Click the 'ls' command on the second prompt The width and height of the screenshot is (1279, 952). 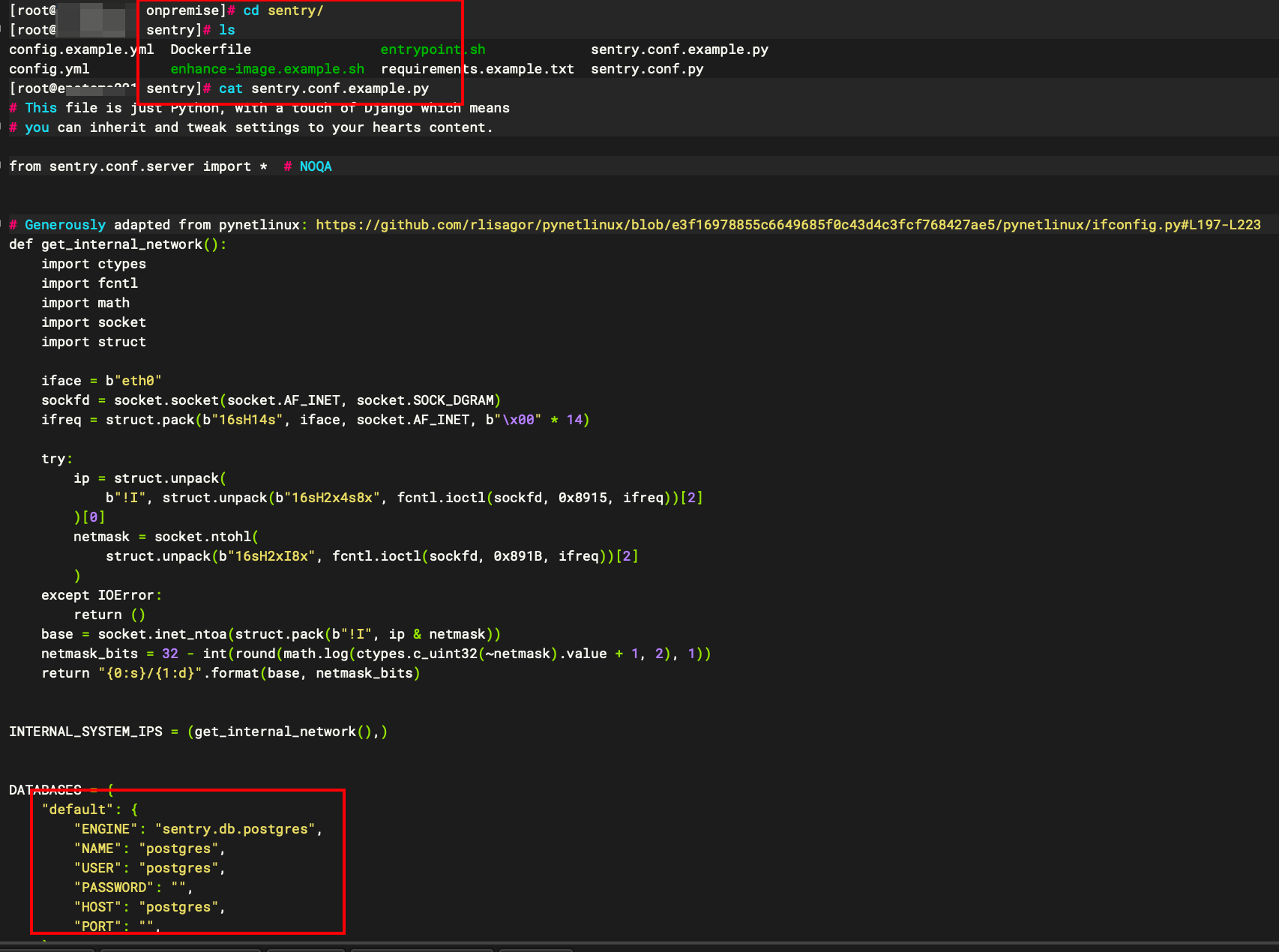pyautogui.click(x=227, y=30)
